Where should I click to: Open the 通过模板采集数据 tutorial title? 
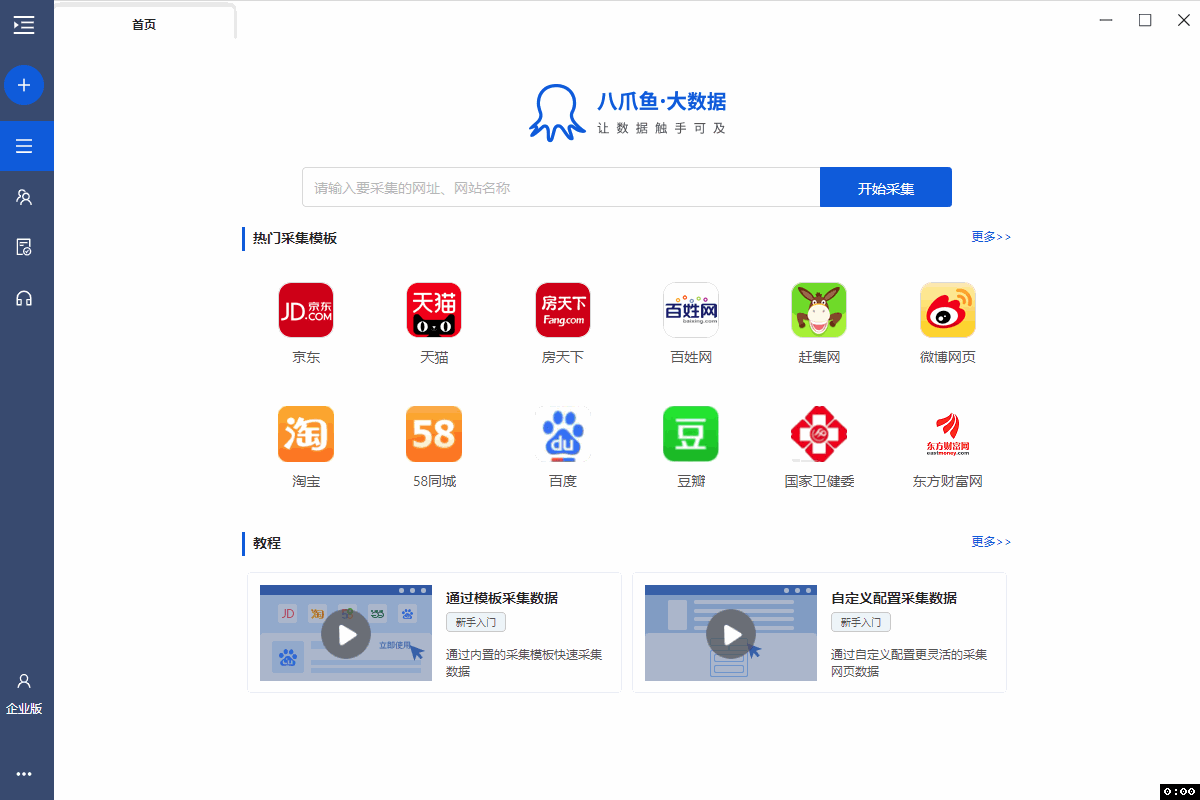(x=502, y=598)
